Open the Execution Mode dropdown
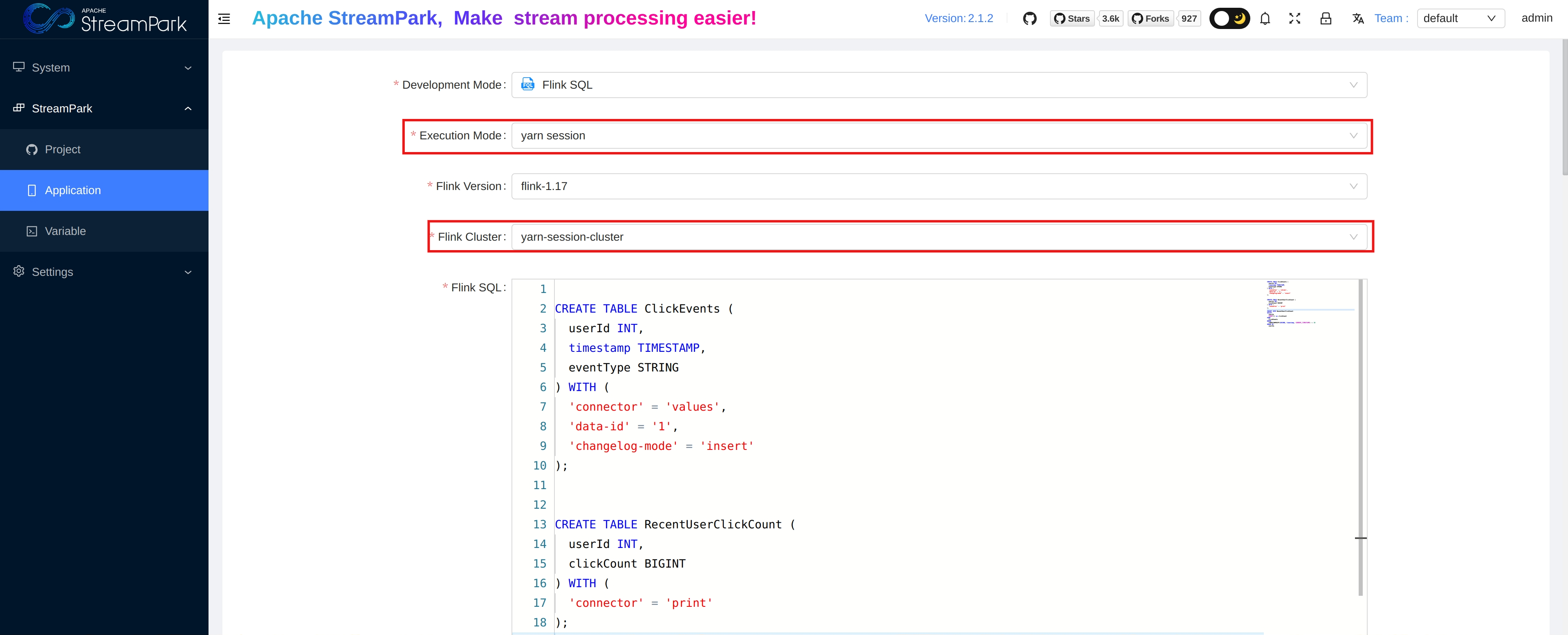Image resolution: width=1568 pixels, height=635 pixels. click(939, 136)
